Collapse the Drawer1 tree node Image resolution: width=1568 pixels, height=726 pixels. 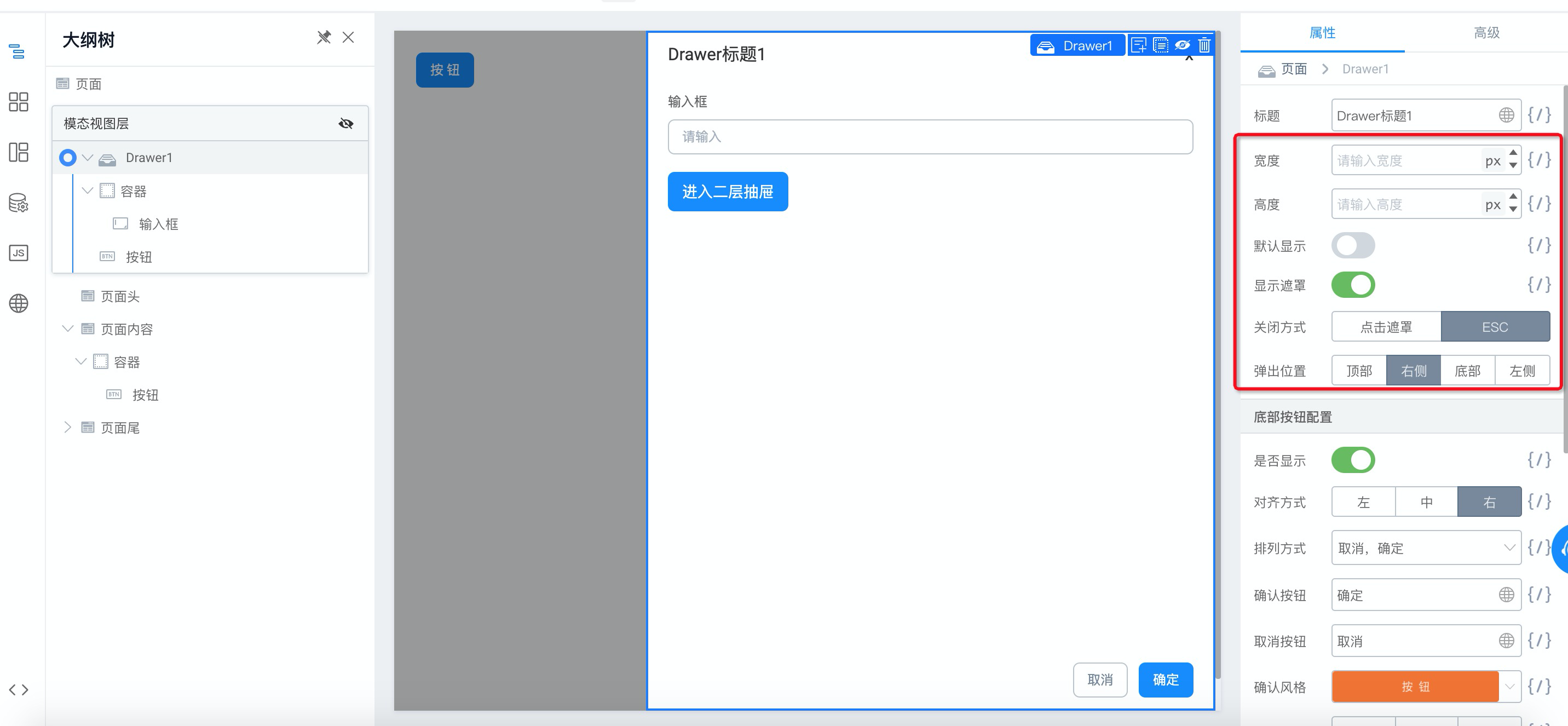(x=88, y=158)
